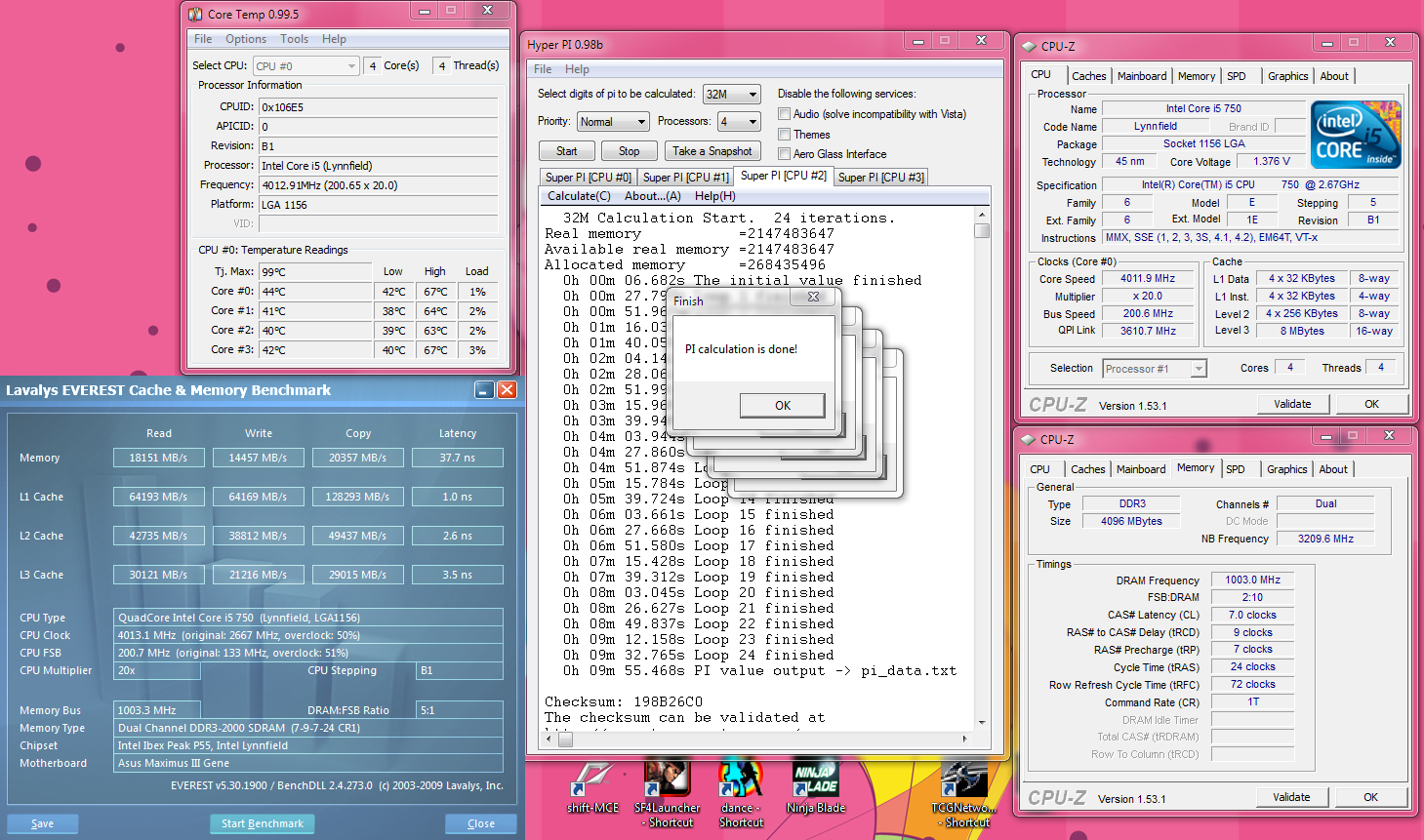This screenshot has width=1424, height=840.
Task: Open the Select CPU dropdown in Core Temp
Action: point(306,65)
